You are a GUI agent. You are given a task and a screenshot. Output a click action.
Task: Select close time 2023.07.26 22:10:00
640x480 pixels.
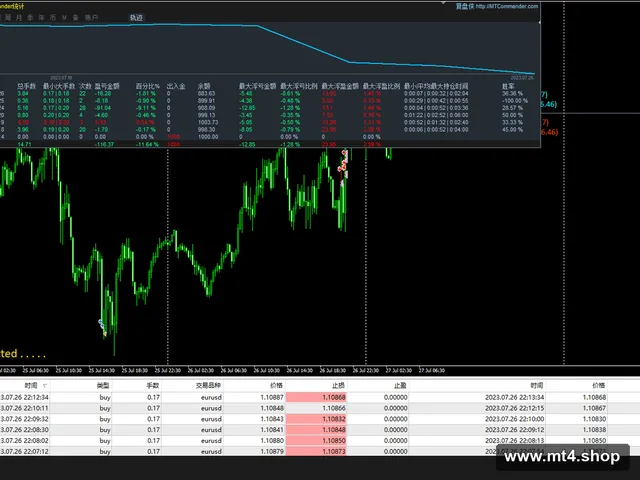(x=514, y=419)
